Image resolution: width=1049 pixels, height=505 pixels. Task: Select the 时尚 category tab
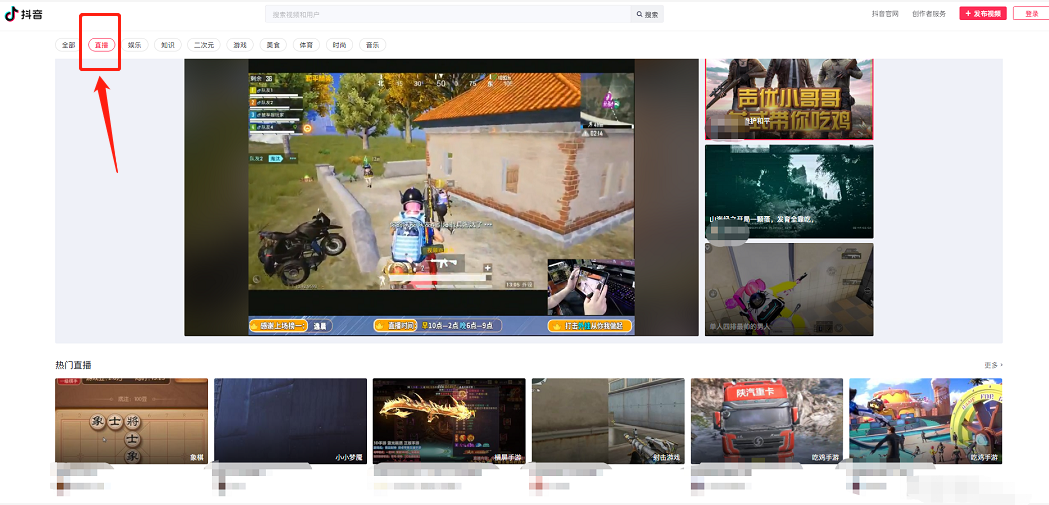[339, 45]
